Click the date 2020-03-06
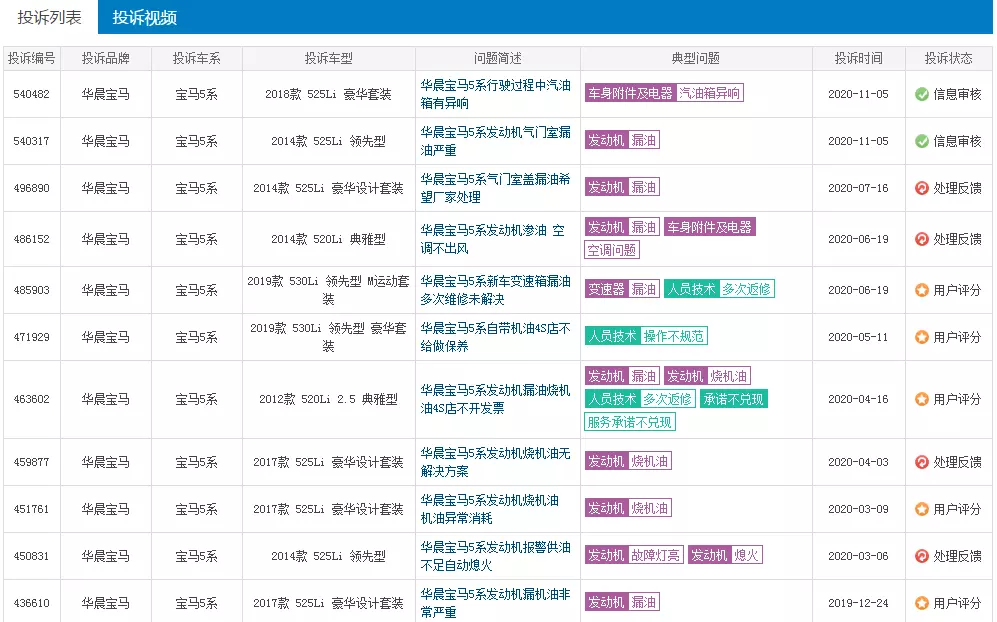 [x=858, y=556]
